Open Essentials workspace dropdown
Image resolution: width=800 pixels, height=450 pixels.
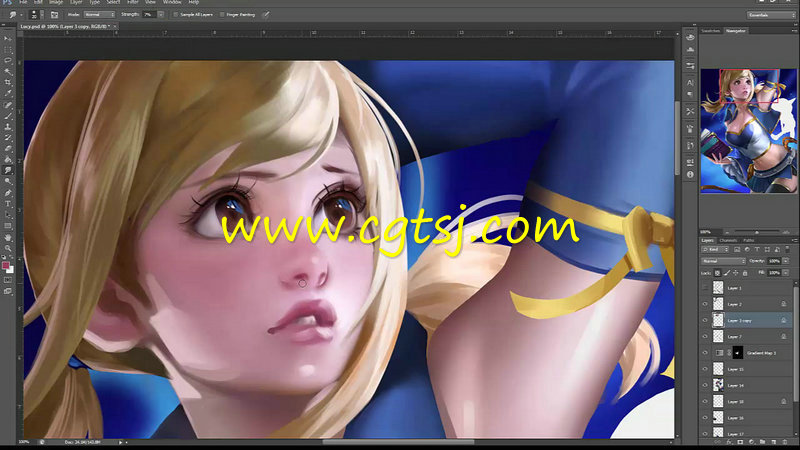771,15
